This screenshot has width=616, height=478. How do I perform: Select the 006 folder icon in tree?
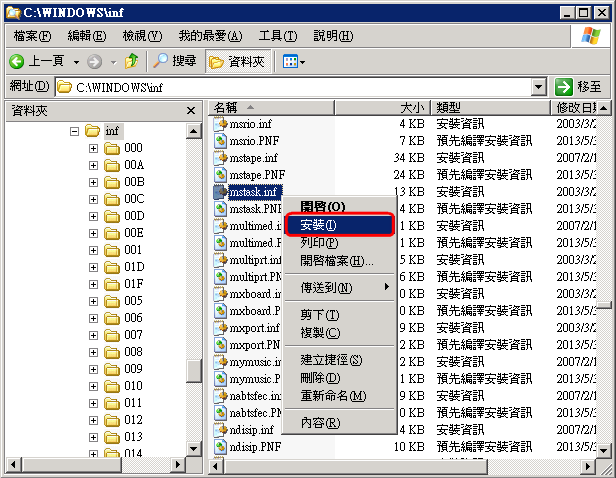112,318
